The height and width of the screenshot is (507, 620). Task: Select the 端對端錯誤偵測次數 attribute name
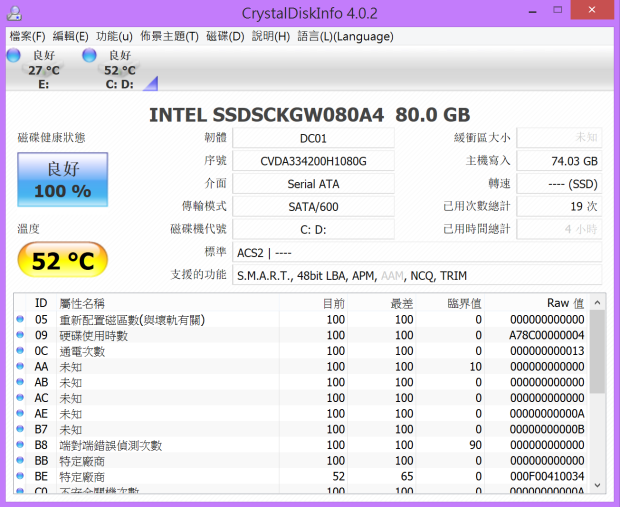[111, 445]
